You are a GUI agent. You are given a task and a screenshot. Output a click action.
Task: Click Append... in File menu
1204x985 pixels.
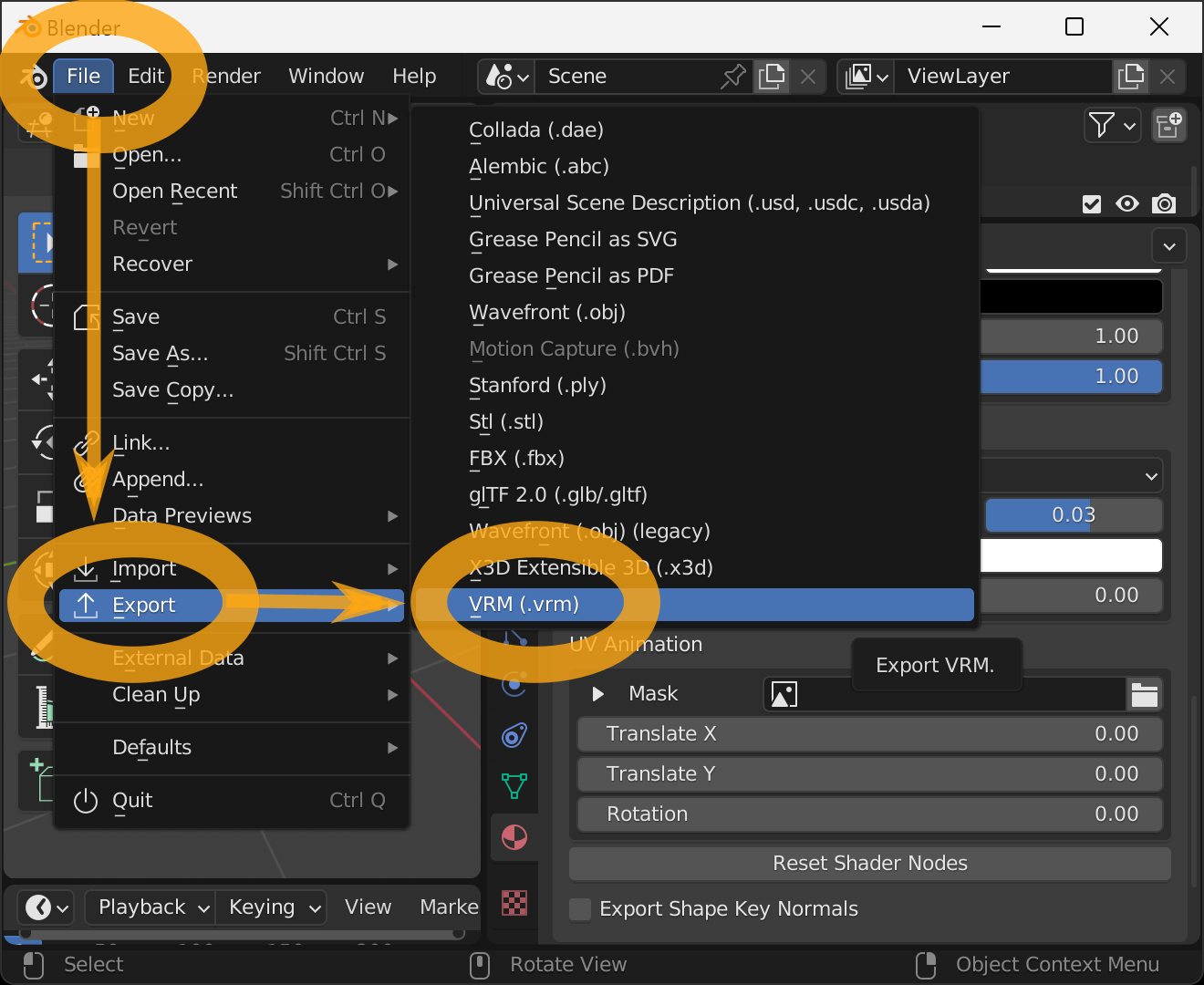[232, 480]
